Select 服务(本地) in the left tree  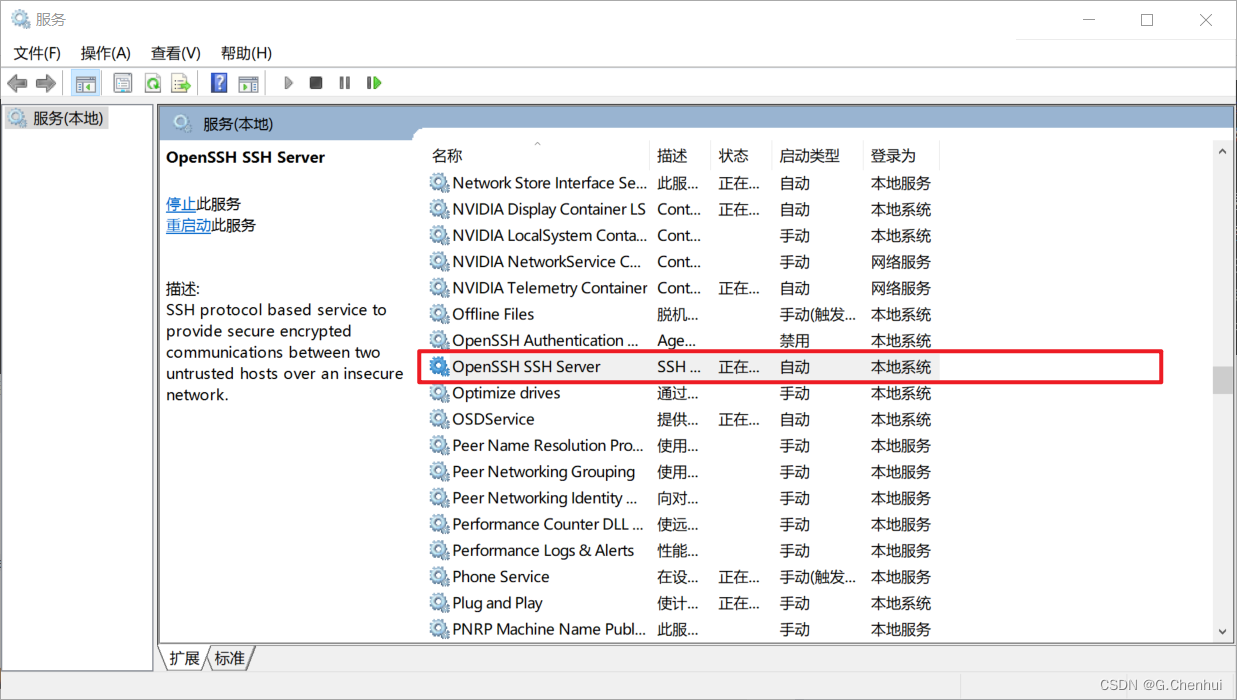tap(56, 118)
